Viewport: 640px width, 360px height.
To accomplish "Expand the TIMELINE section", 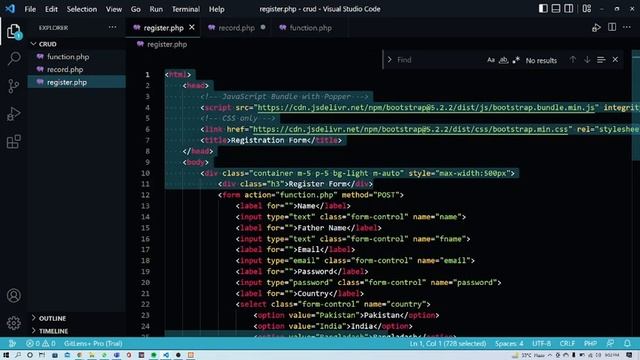I will pyautogui.click(x=76, y=331).
